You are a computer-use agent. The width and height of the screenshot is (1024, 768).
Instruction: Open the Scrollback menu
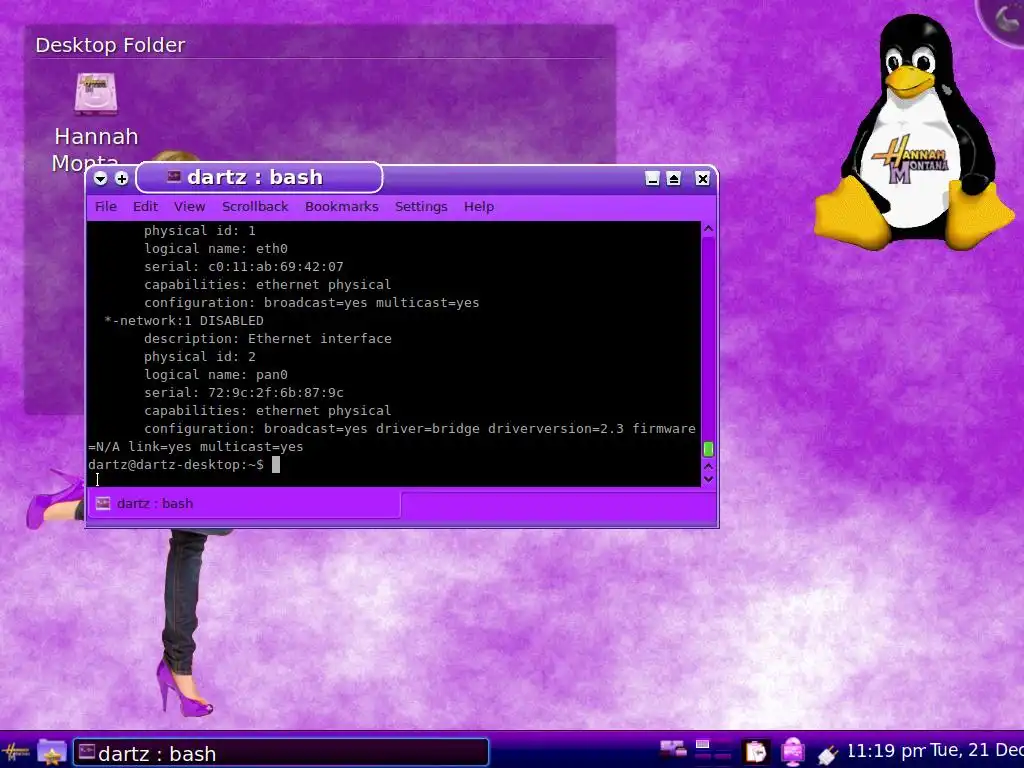click(255, 206)
